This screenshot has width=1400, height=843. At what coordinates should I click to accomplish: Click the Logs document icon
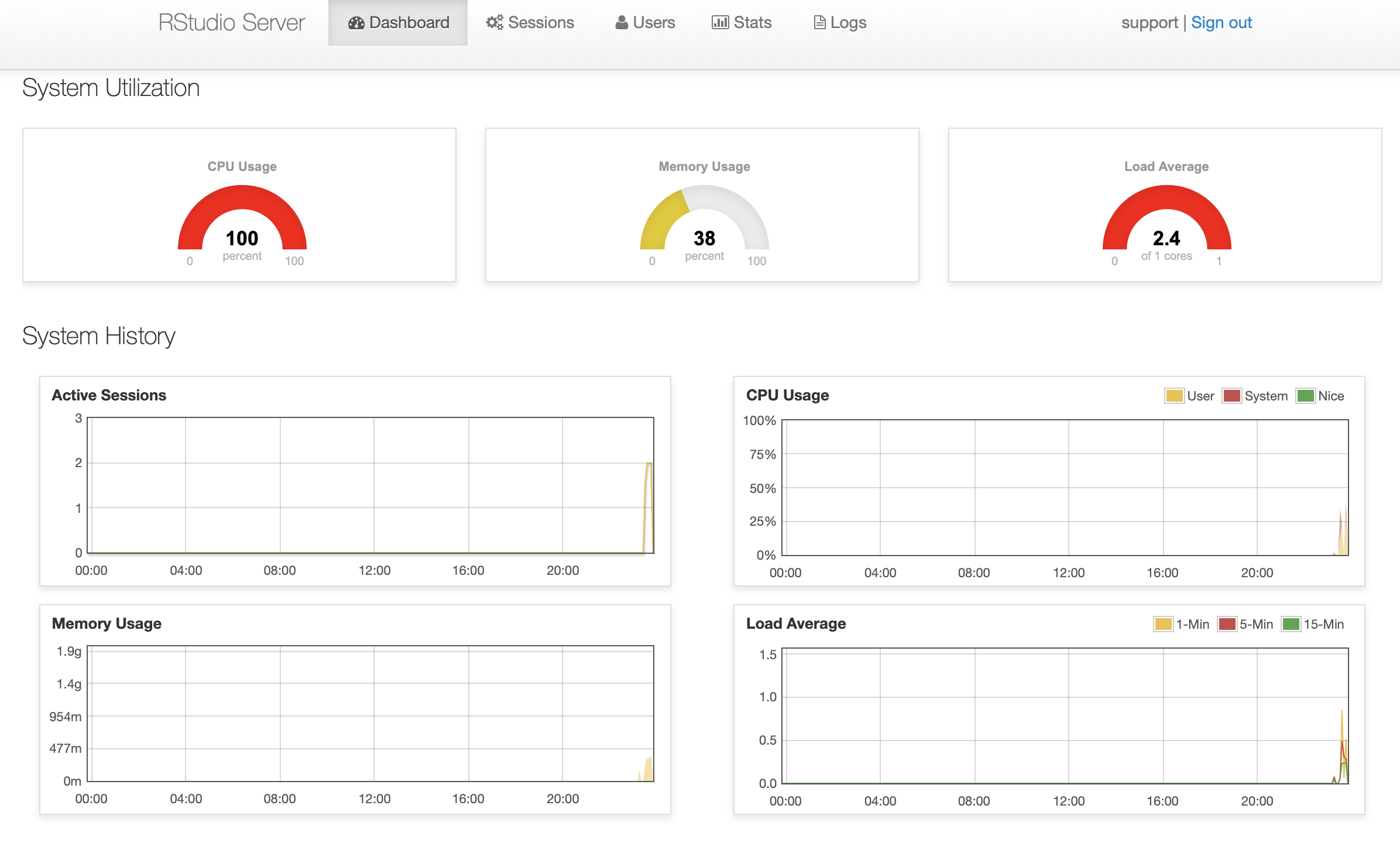click(820, 23)
